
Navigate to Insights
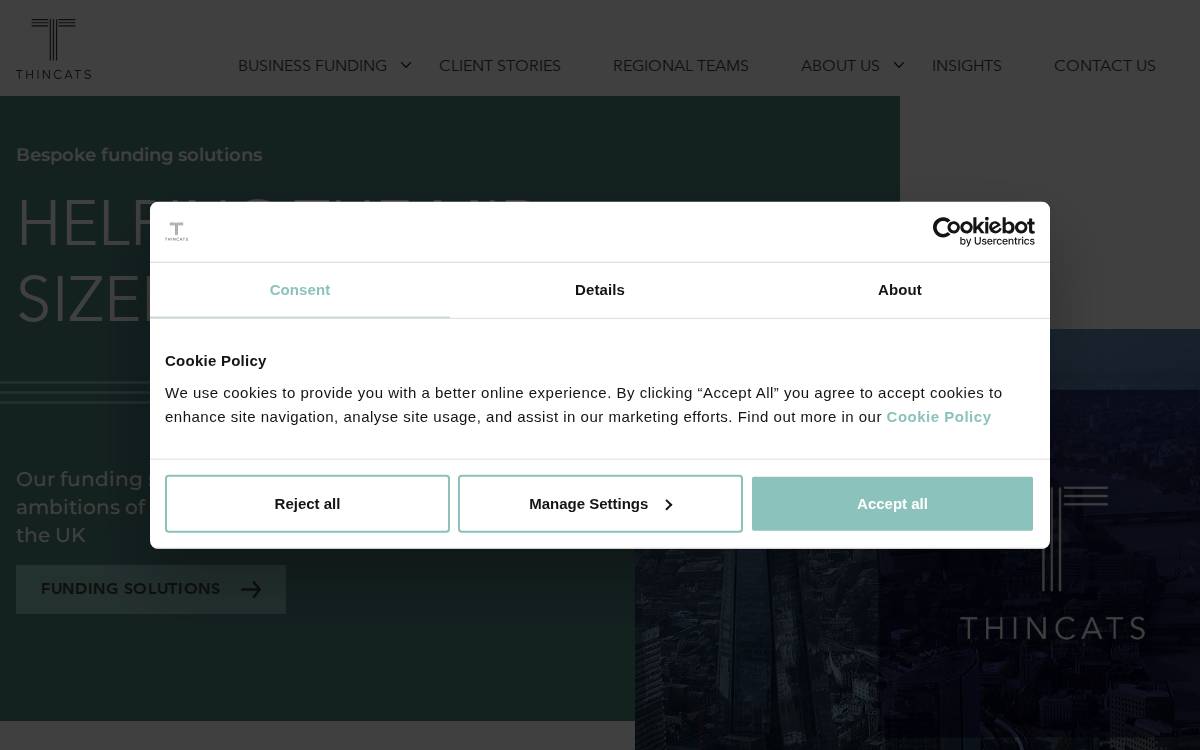(967, 66)
